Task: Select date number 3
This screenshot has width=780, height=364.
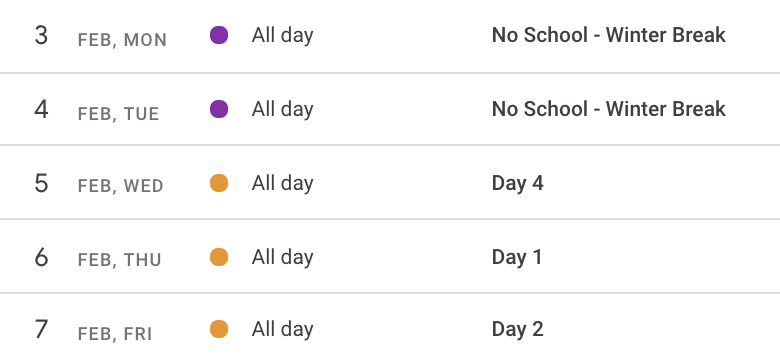Action: [x=41, y=36]
